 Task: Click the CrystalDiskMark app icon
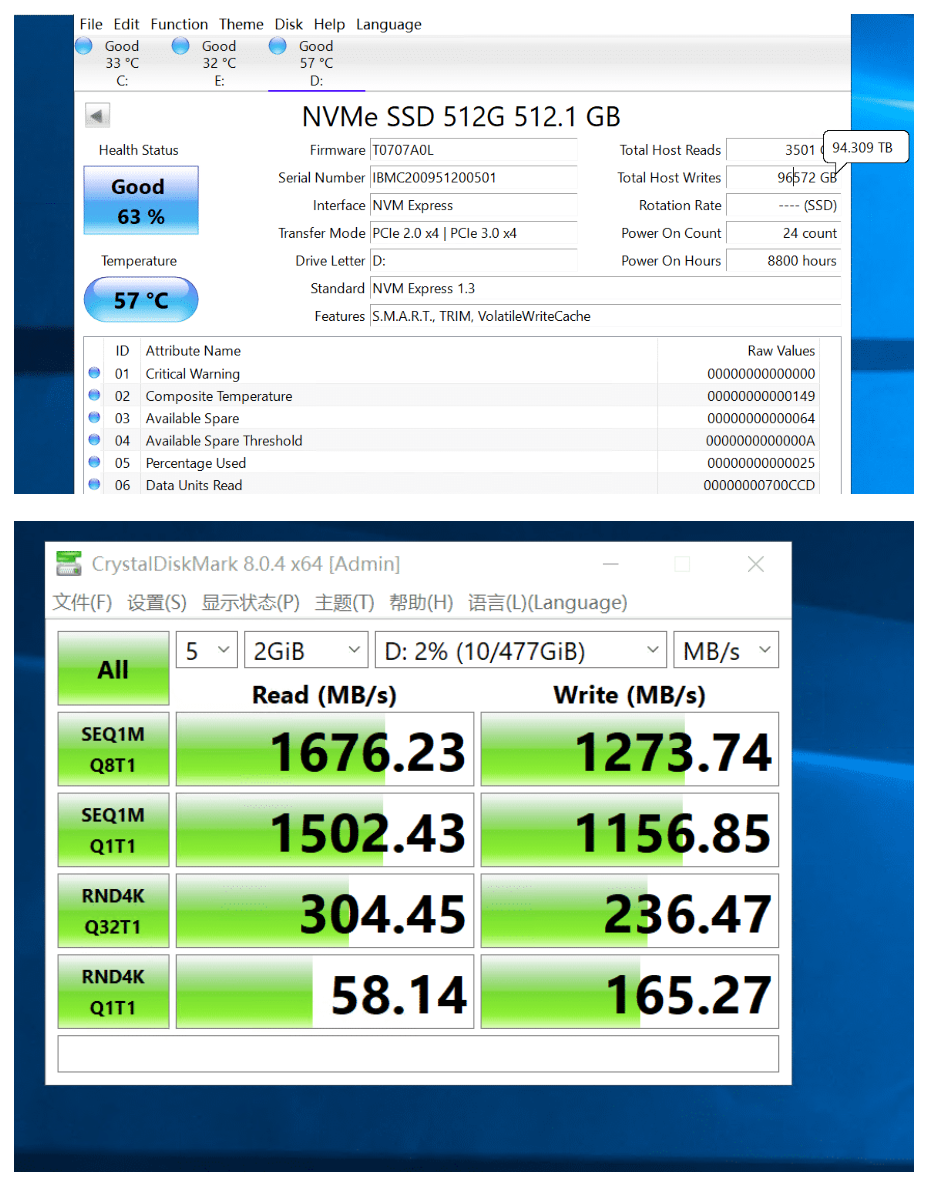tap(69, 564)
